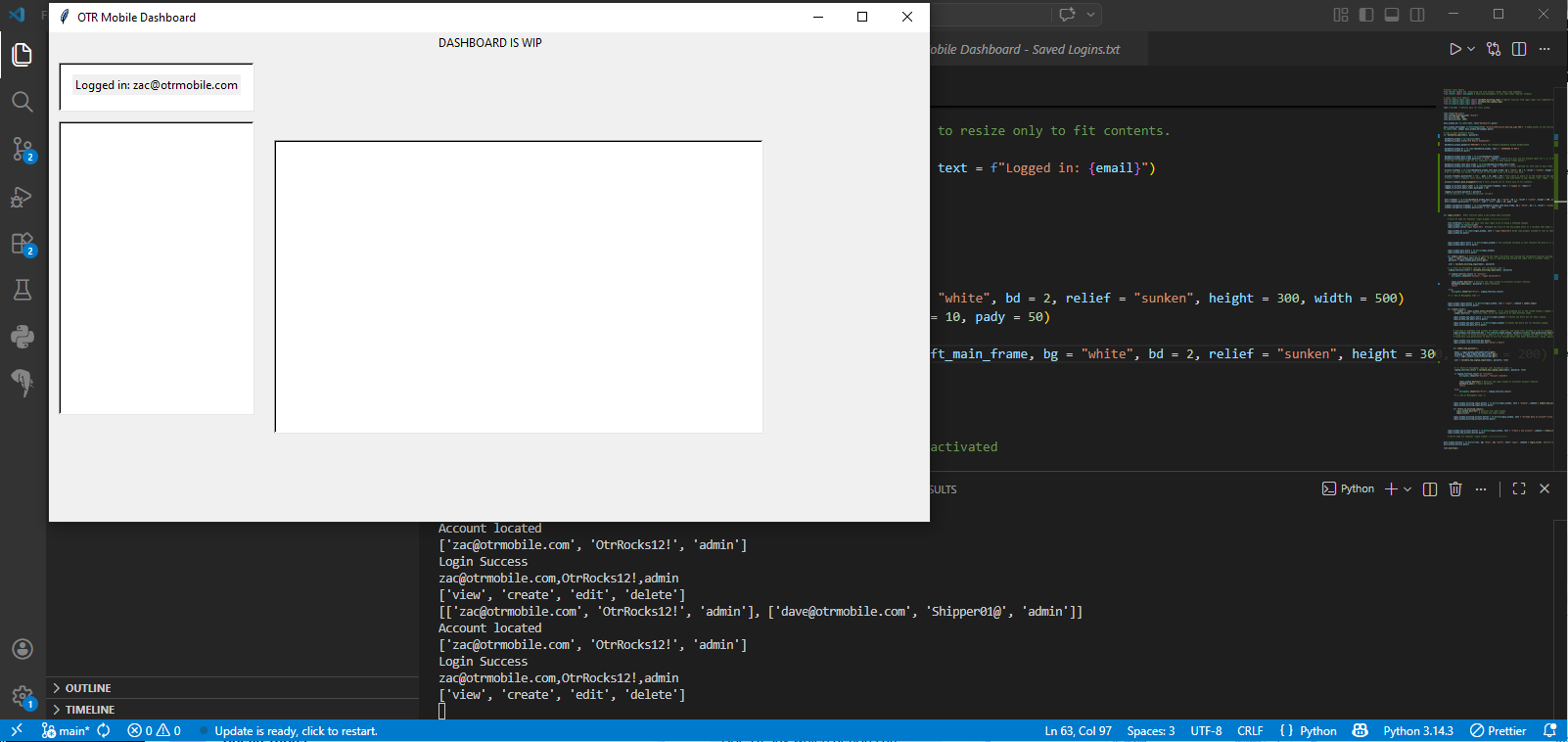Open Copilot chat from title bar
Viewport: 1568px width, 742px height.
[x=1067, y=15]
